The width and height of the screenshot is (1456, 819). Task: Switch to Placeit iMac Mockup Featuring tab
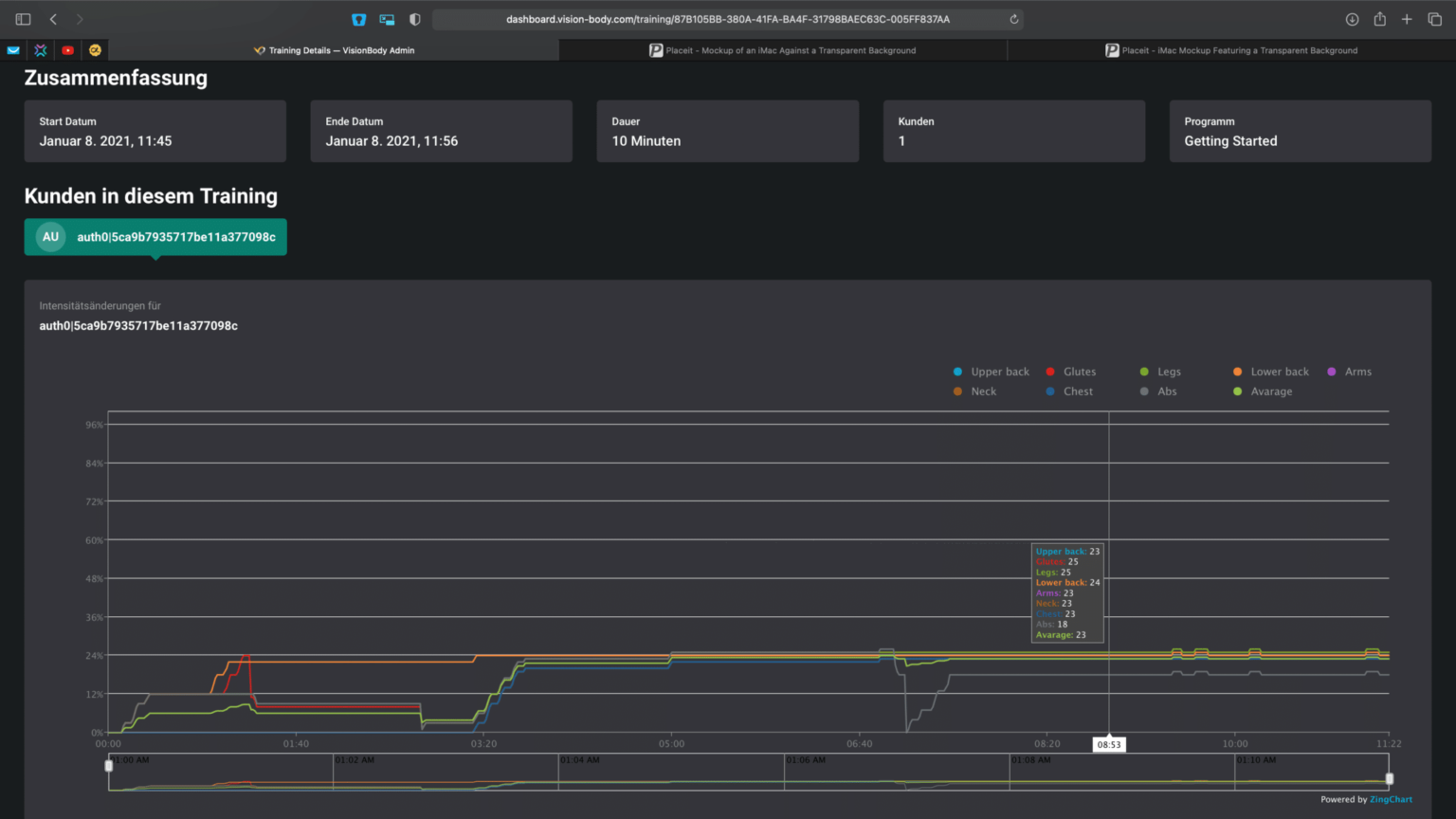(1231, 50)
